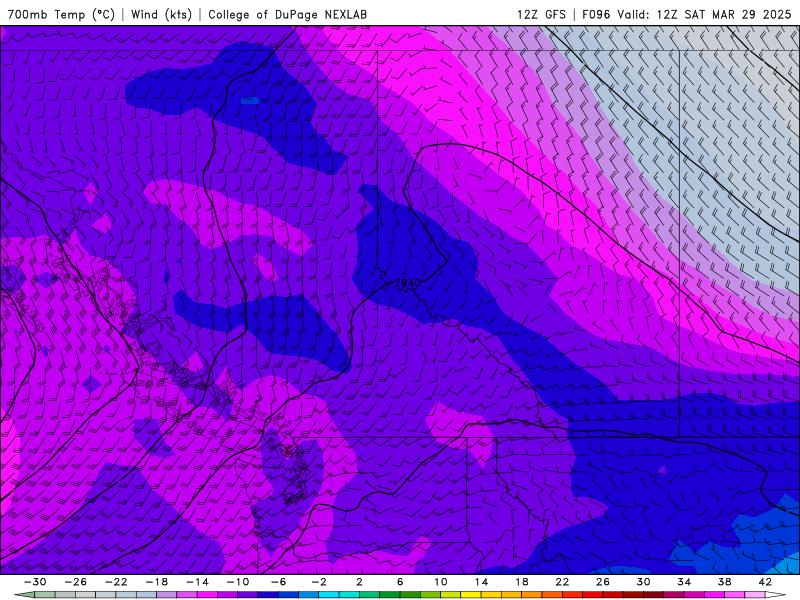800x600 pixels.
Task: Click the 'College of DuPage NEXLAB' text
Action: click(x=287, y=14)
